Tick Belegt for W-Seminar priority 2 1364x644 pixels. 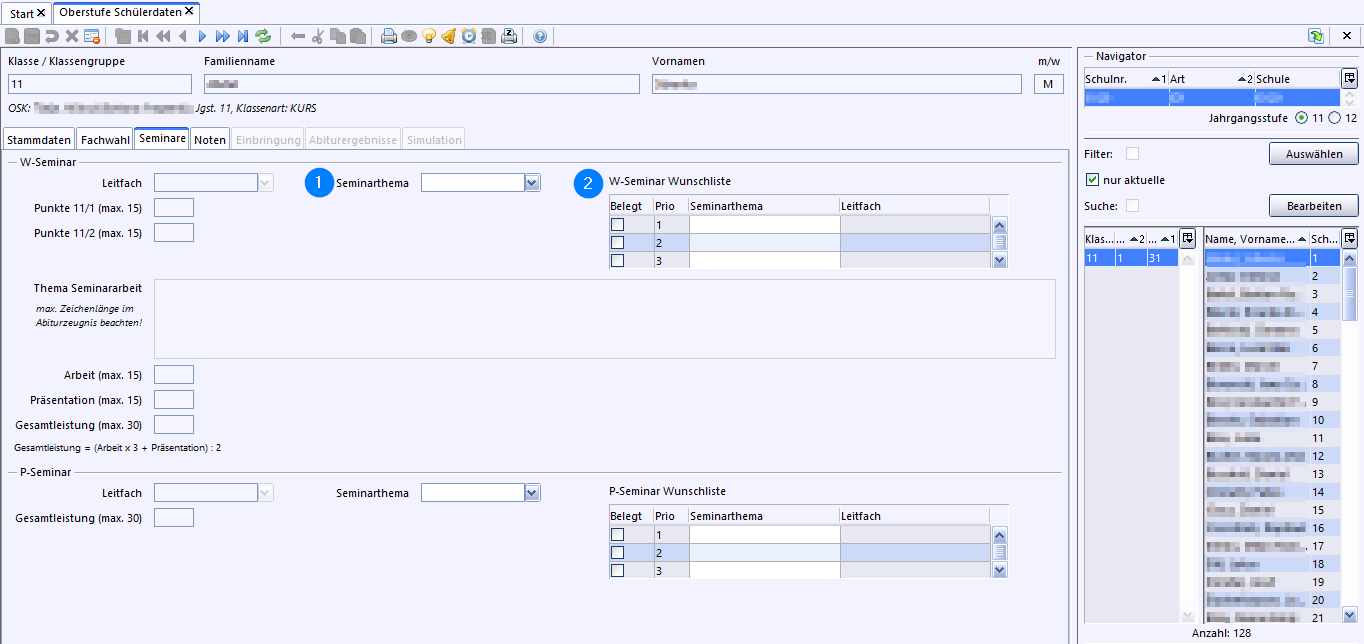click(x=617, y=242)
